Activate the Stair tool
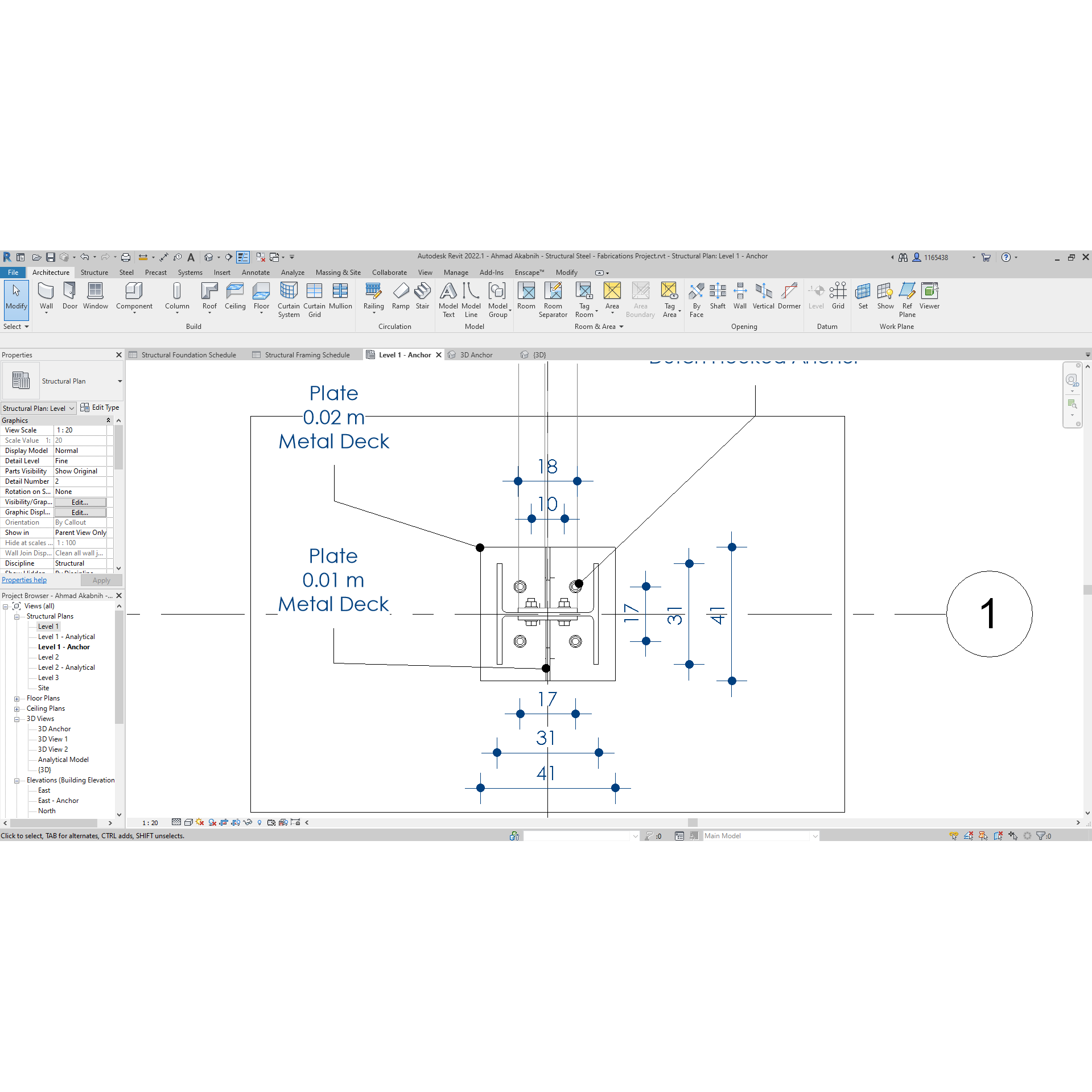 coord(422,296)
